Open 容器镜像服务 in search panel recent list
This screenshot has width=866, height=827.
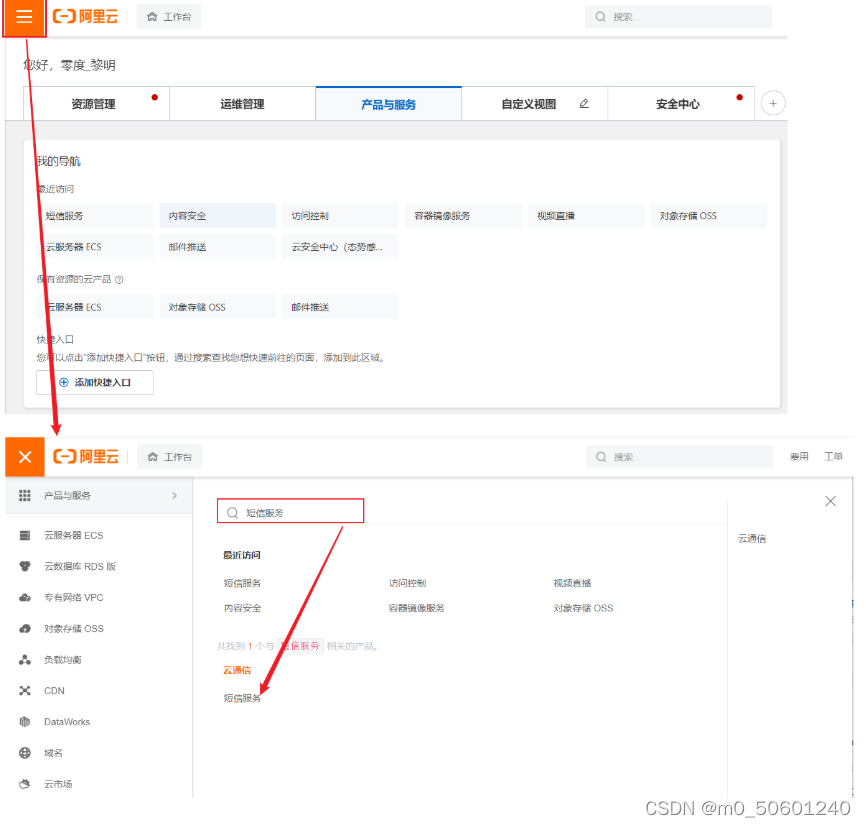416,608
